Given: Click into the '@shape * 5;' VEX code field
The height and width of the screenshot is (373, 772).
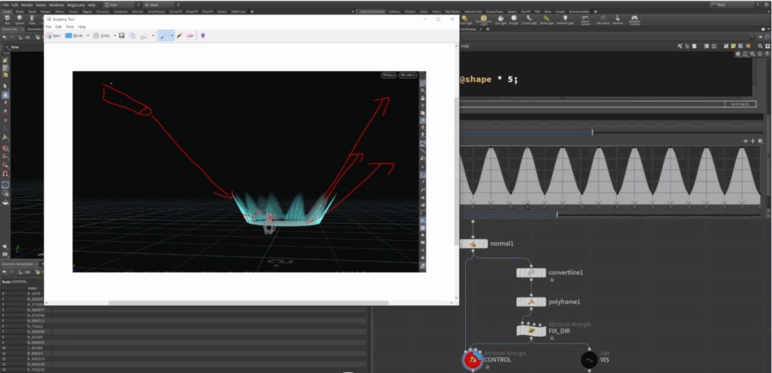Looking at the screenshot, I should coord(606,74).
